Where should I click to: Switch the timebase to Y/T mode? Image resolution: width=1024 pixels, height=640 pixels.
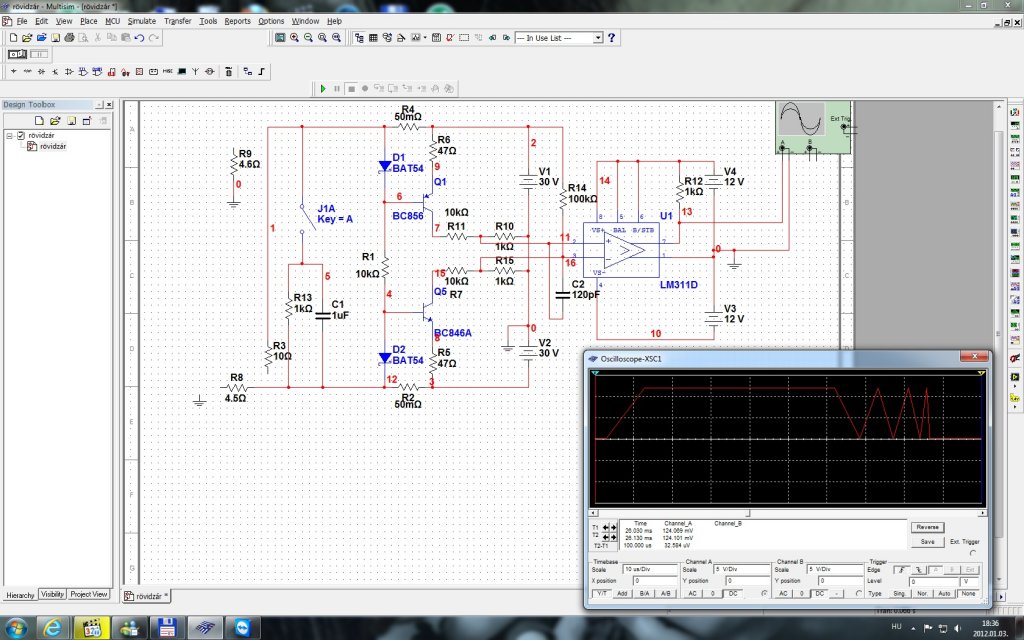pyautogui.click(x=601, y=593)
